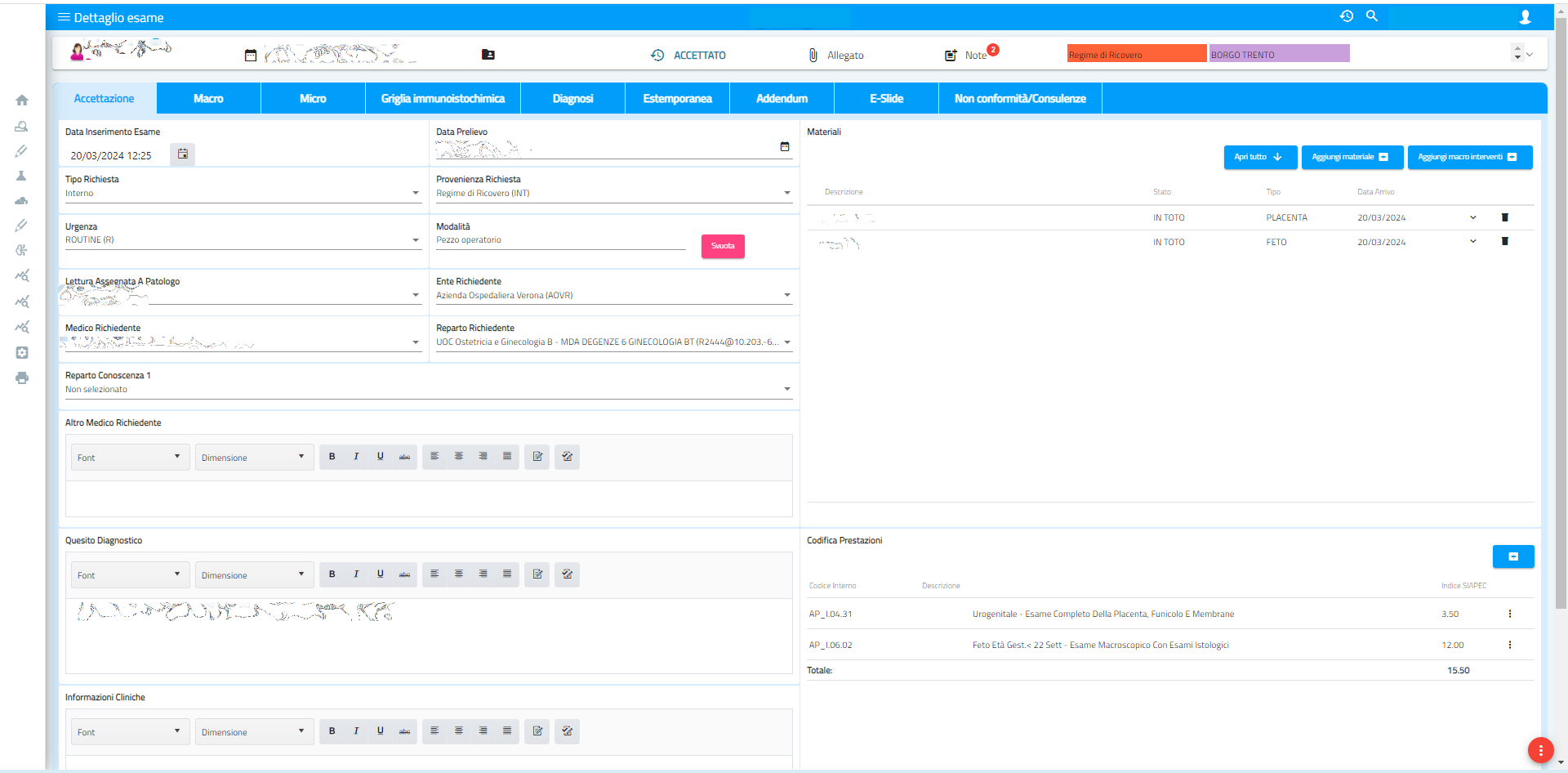Open the history clock icon in header
1568x773 pixels.
tap(1347, 16)
